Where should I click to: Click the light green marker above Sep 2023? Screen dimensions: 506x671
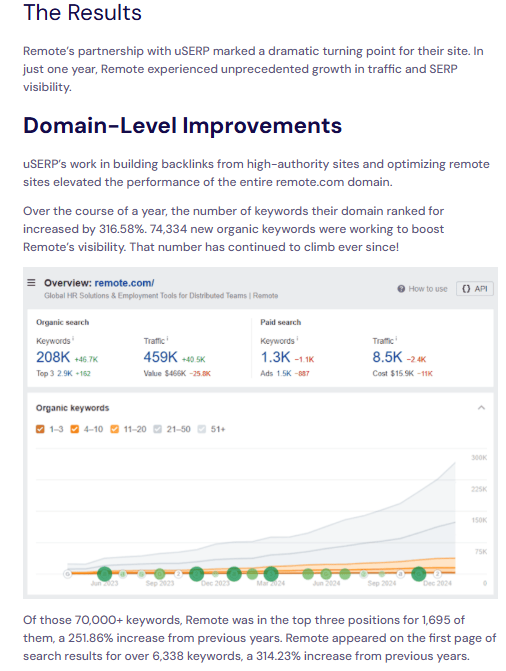(x=160, y=573)
